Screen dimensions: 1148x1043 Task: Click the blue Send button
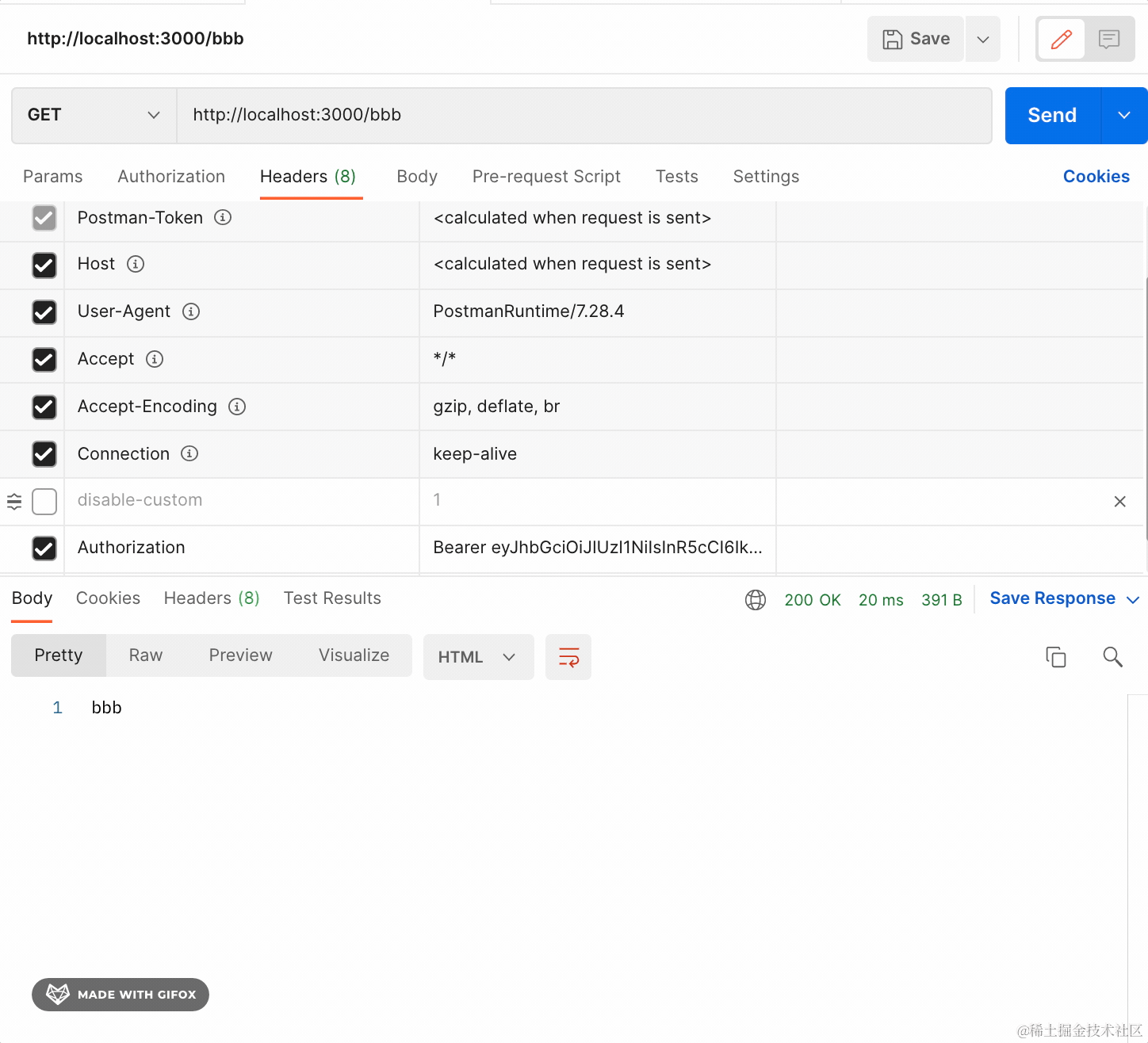[x=1052, y=116]
